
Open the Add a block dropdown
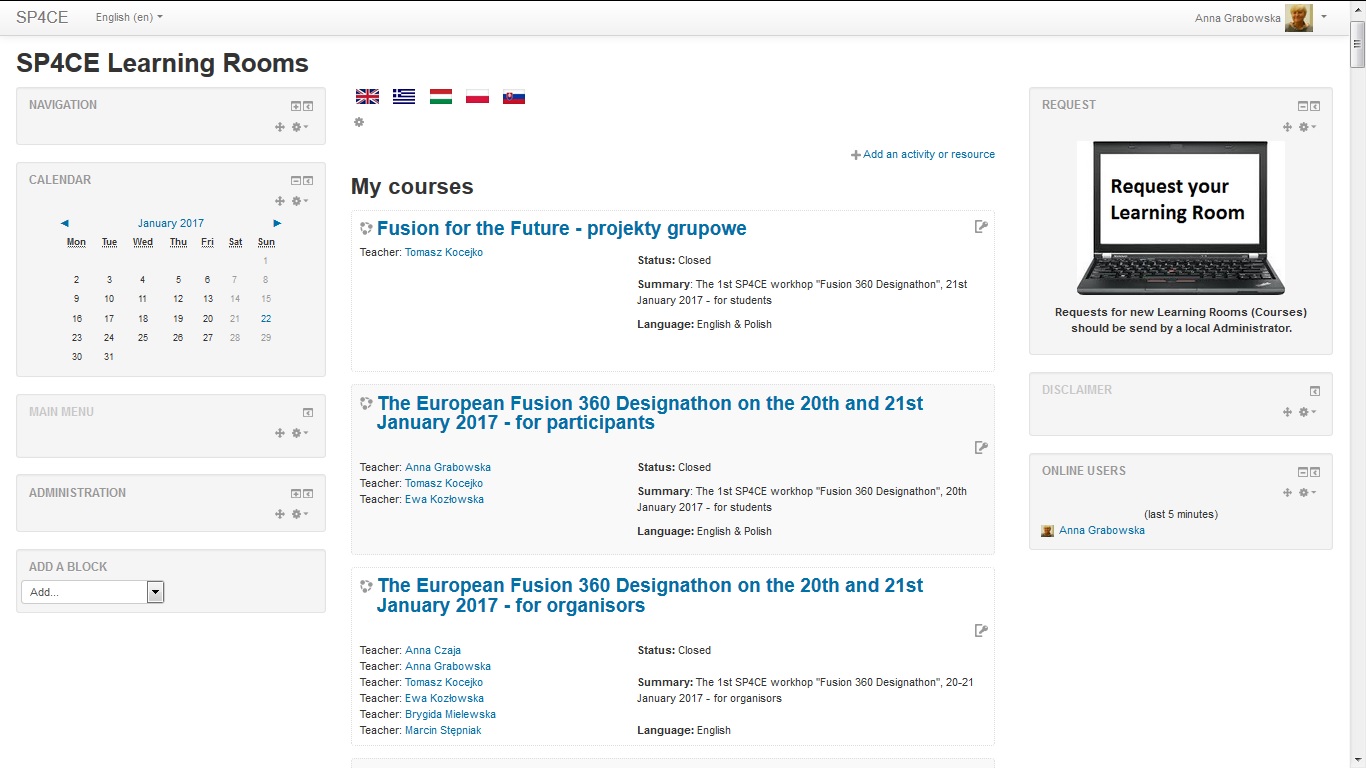coord(92,592)
